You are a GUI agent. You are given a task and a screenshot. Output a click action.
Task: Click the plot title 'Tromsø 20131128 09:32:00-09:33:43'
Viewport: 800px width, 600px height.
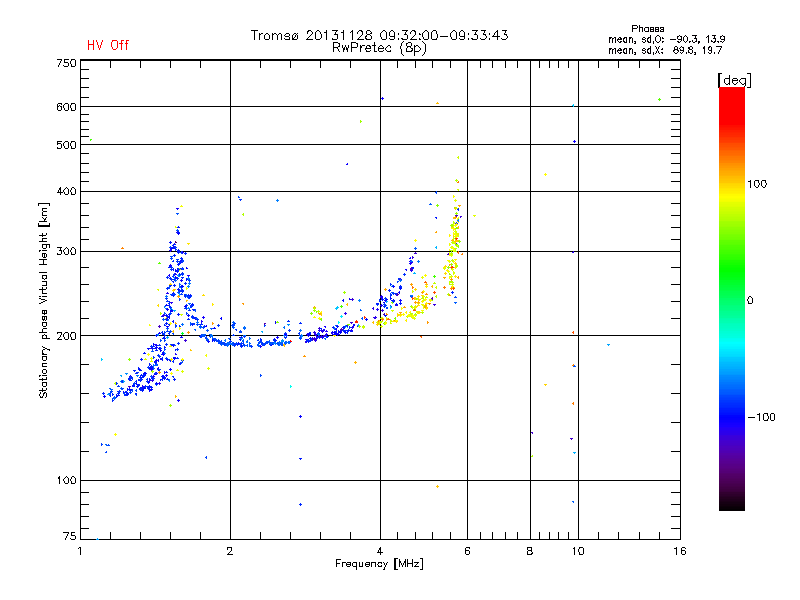(x=379, y=35)
